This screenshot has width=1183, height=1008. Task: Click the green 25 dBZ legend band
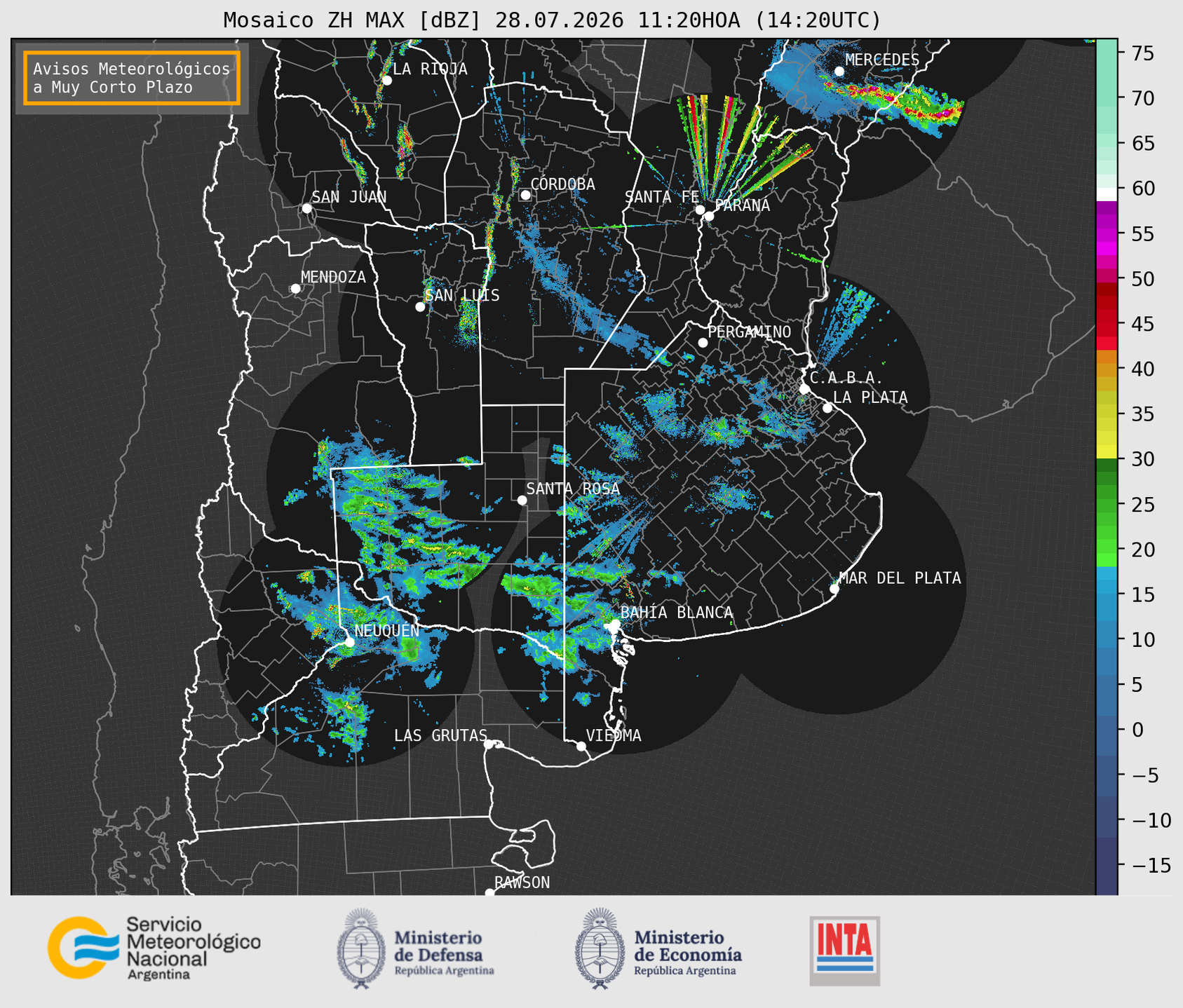1107,505
